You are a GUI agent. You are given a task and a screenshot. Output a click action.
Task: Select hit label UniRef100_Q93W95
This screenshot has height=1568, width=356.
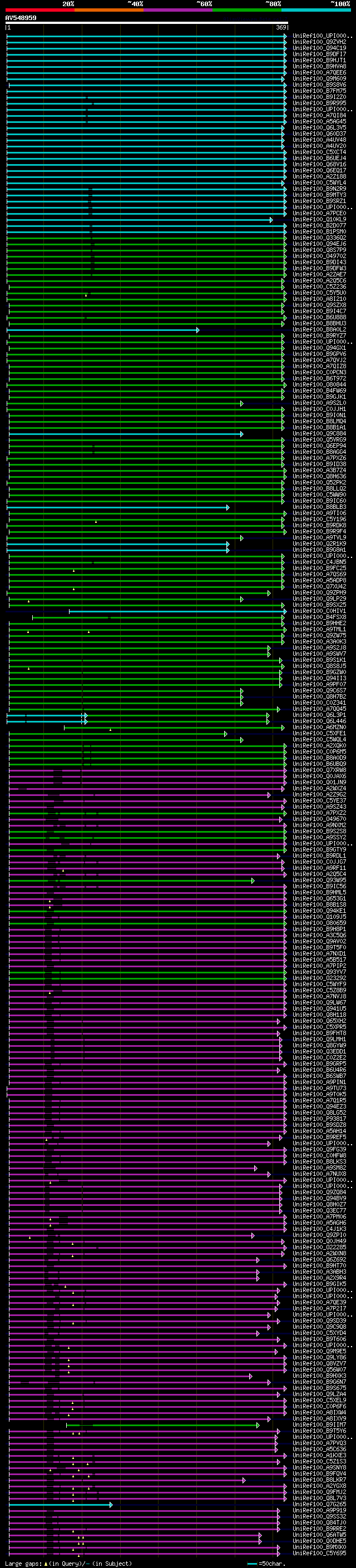pyautogui.click(x=319, y=881)
